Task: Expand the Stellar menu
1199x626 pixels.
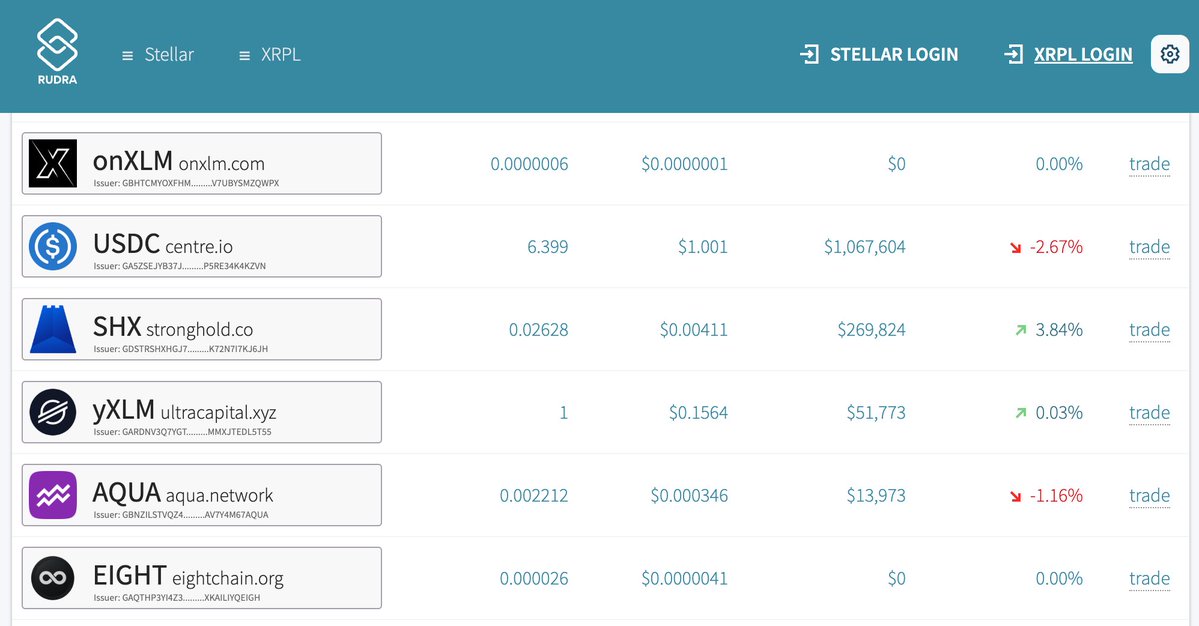Action: (x=158, y=55)
